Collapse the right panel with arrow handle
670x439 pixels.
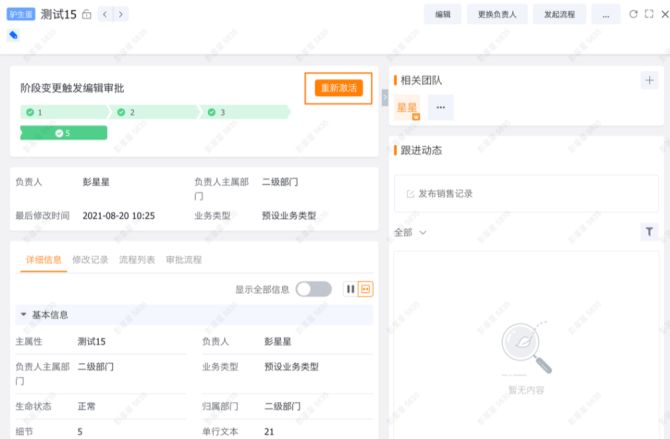(385, 95)
